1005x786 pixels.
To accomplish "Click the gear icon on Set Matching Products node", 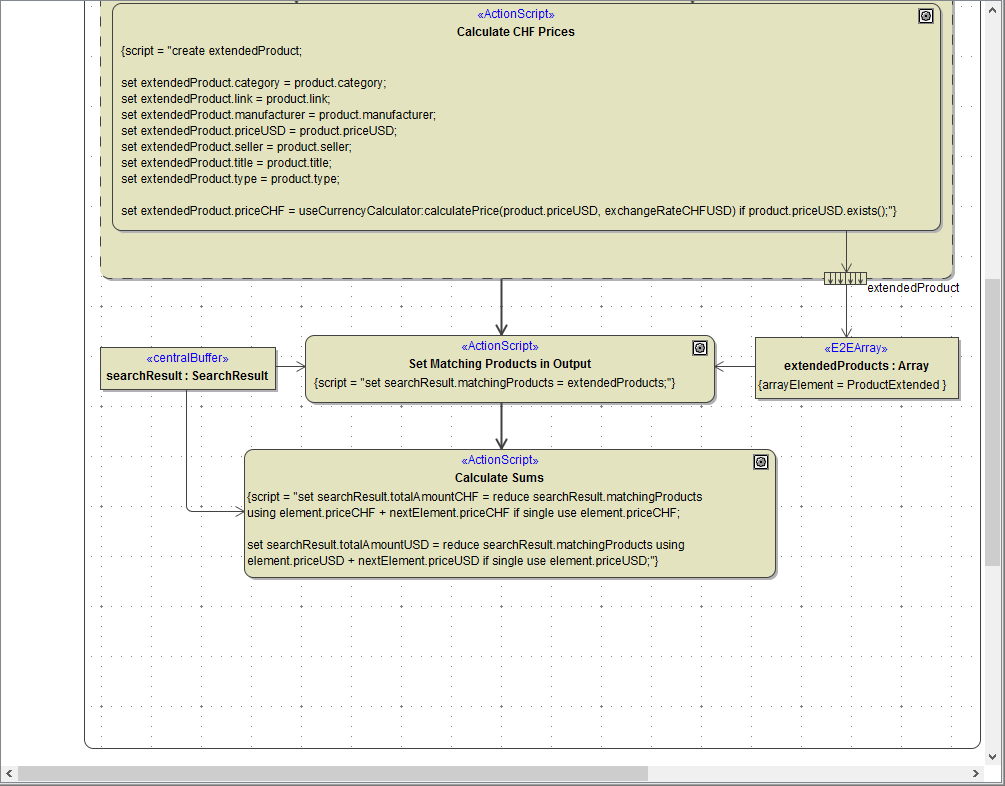I will [699, 347].
